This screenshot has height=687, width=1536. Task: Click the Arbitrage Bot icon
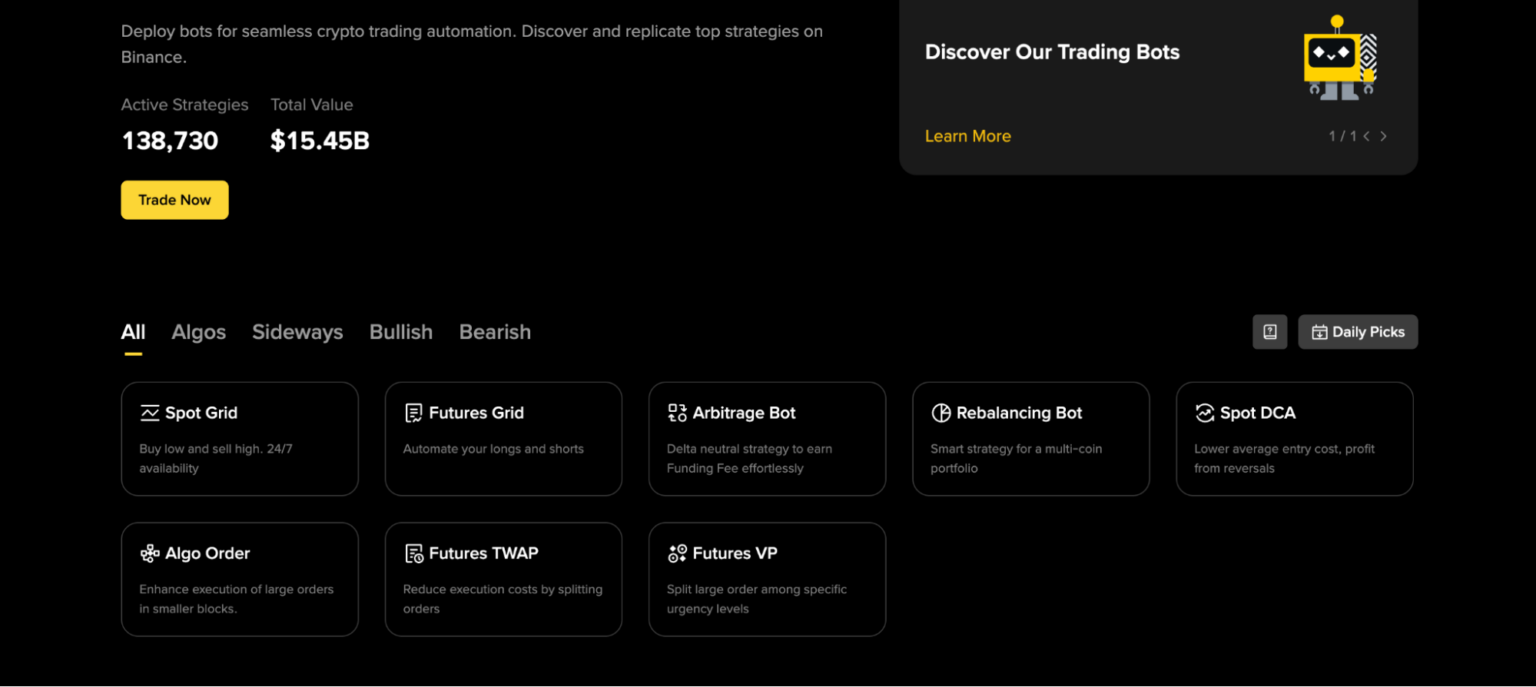pos(677,413)
